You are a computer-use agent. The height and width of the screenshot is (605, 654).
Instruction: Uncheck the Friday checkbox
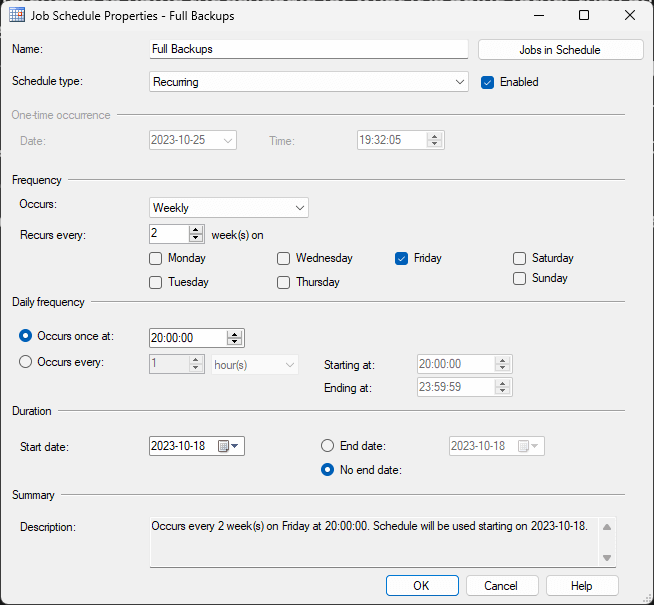pos(402,258)
